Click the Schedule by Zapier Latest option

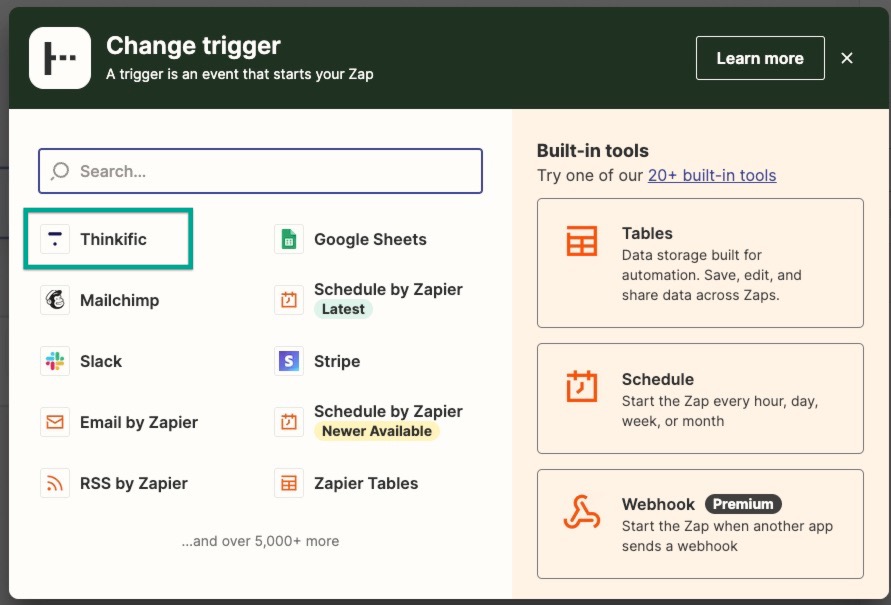[x=387, y=299]
